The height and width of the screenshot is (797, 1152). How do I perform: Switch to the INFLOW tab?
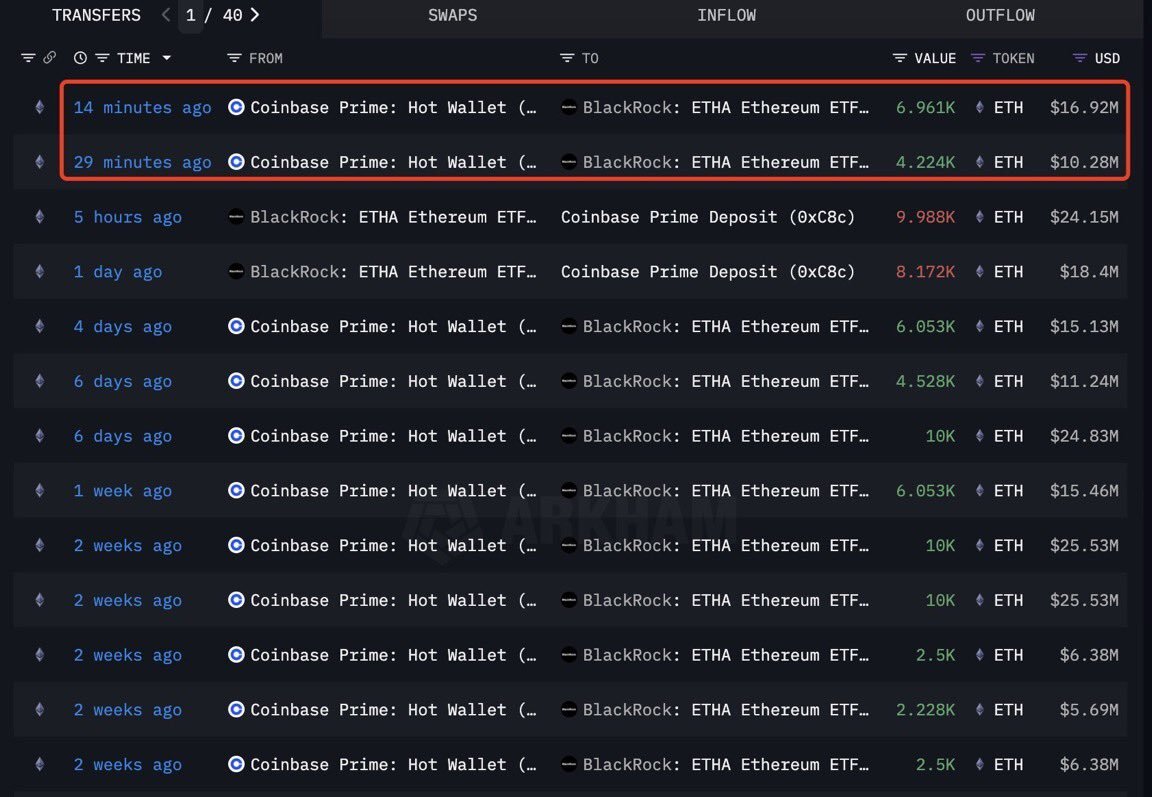(x=726, y=15)
